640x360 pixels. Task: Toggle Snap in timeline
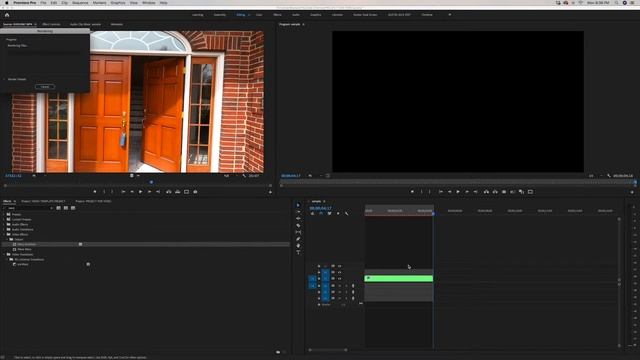point(321,213)
